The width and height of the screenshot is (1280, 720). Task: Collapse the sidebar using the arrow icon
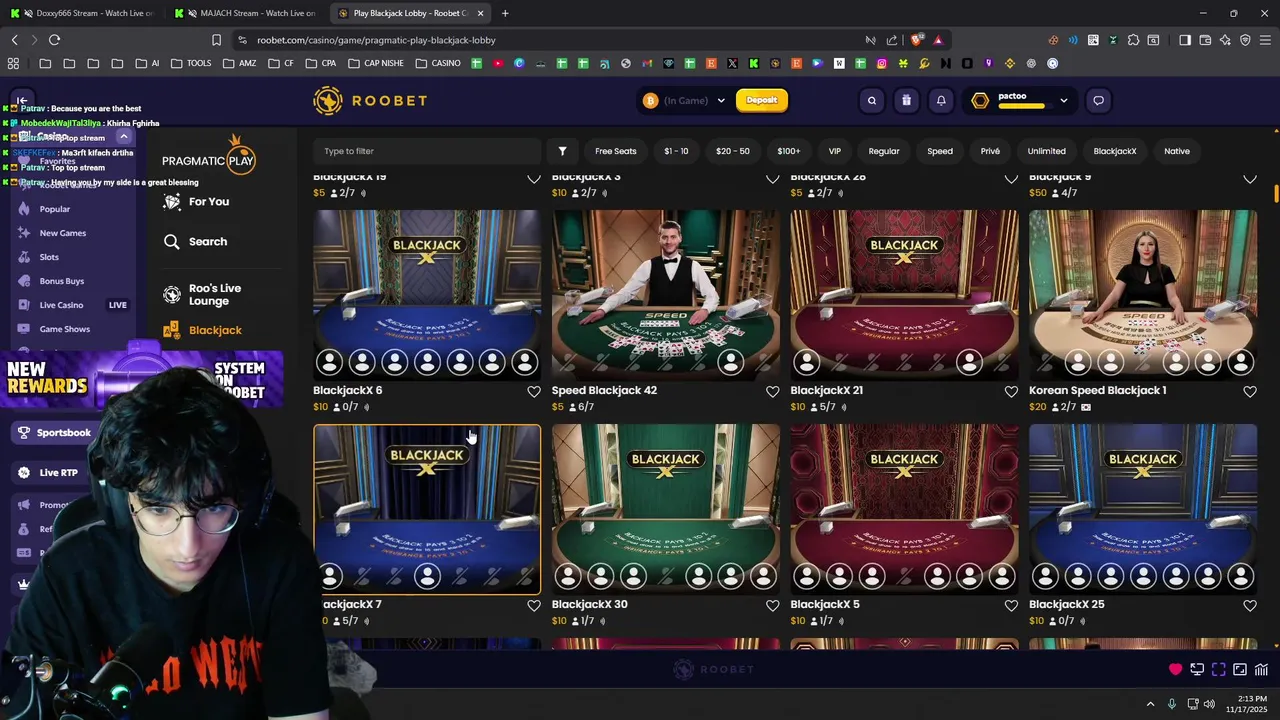pos(21,101)
